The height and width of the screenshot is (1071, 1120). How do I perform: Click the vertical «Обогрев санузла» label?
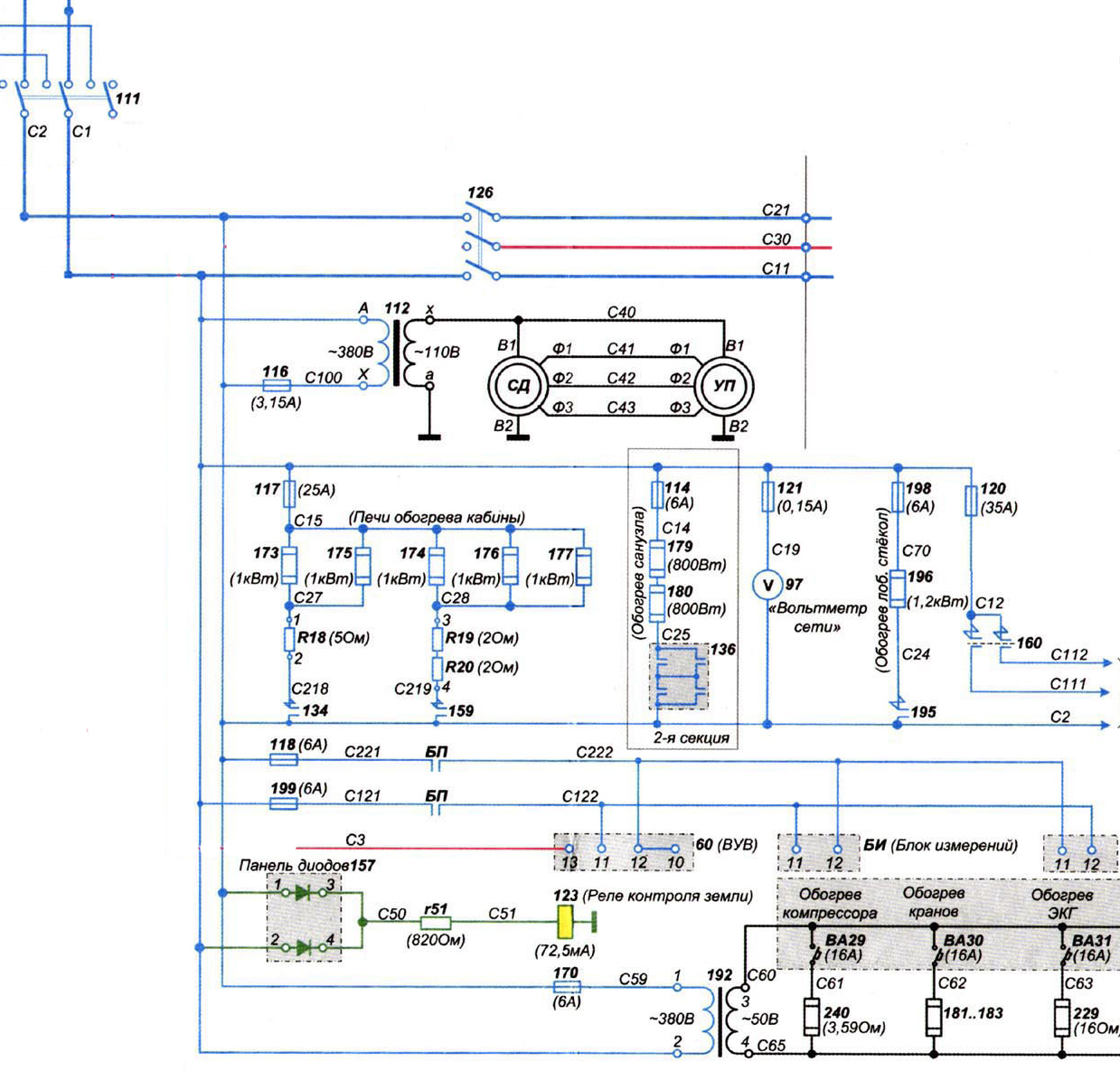click(x=638, y=573)
